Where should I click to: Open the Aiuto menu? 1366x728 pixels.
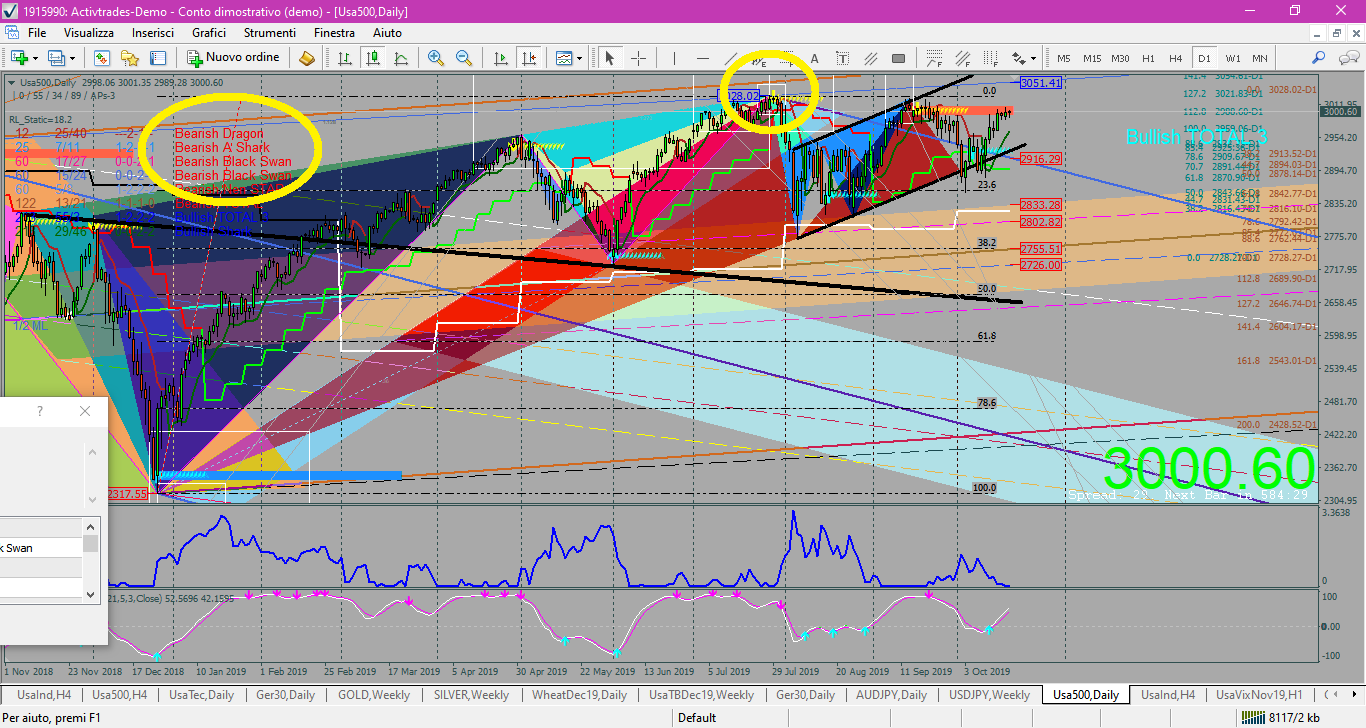click(x=387, y=33)
